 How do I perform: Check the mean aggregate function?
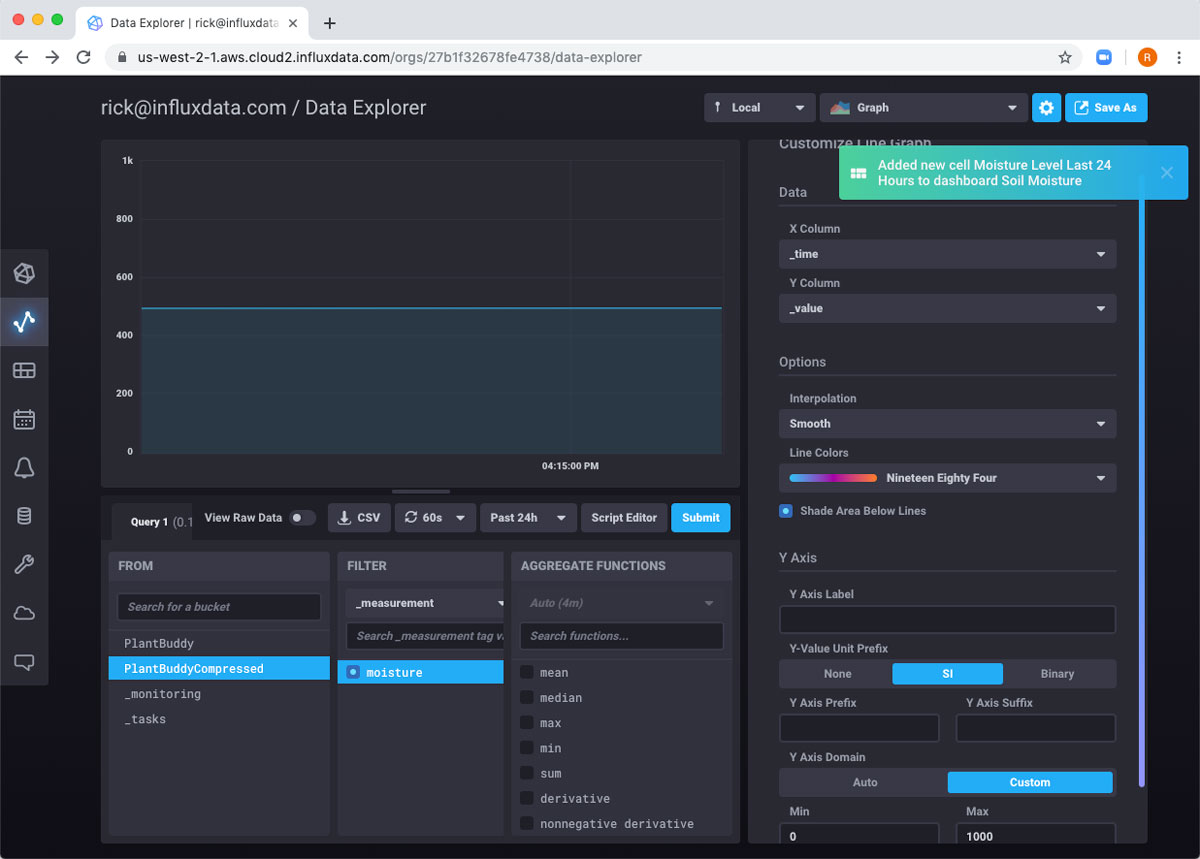pyautogui.click(x=527, y=673)
